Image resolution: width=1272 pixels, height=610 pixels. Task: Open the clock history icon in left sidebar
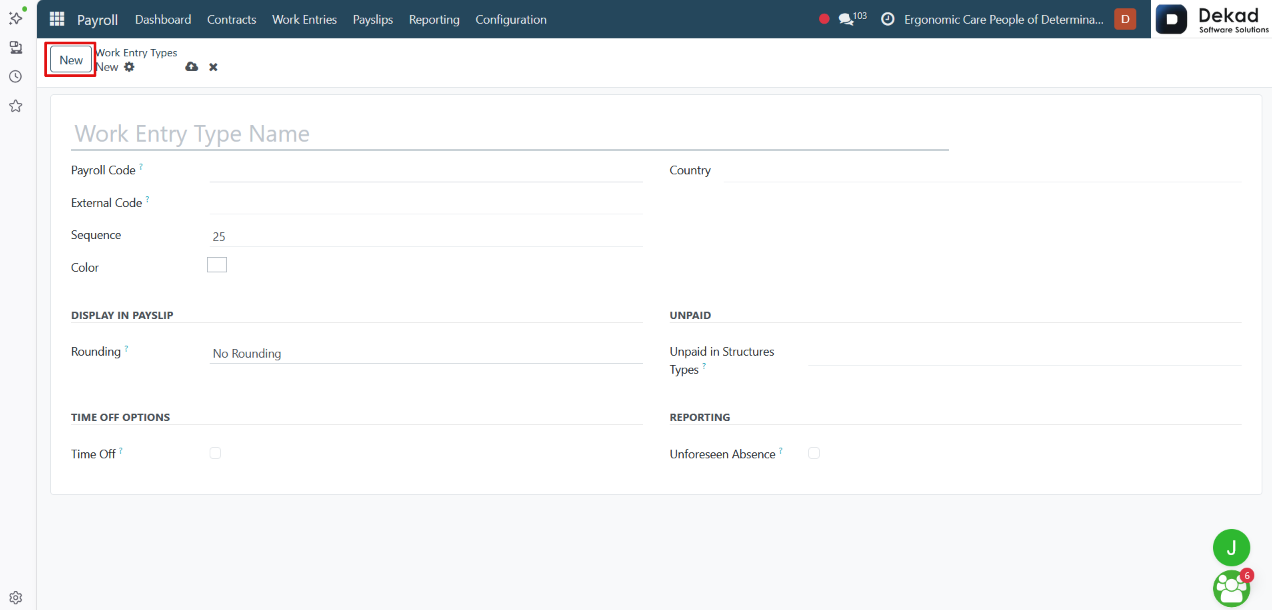pyautogui.click(x=16, y=76)
